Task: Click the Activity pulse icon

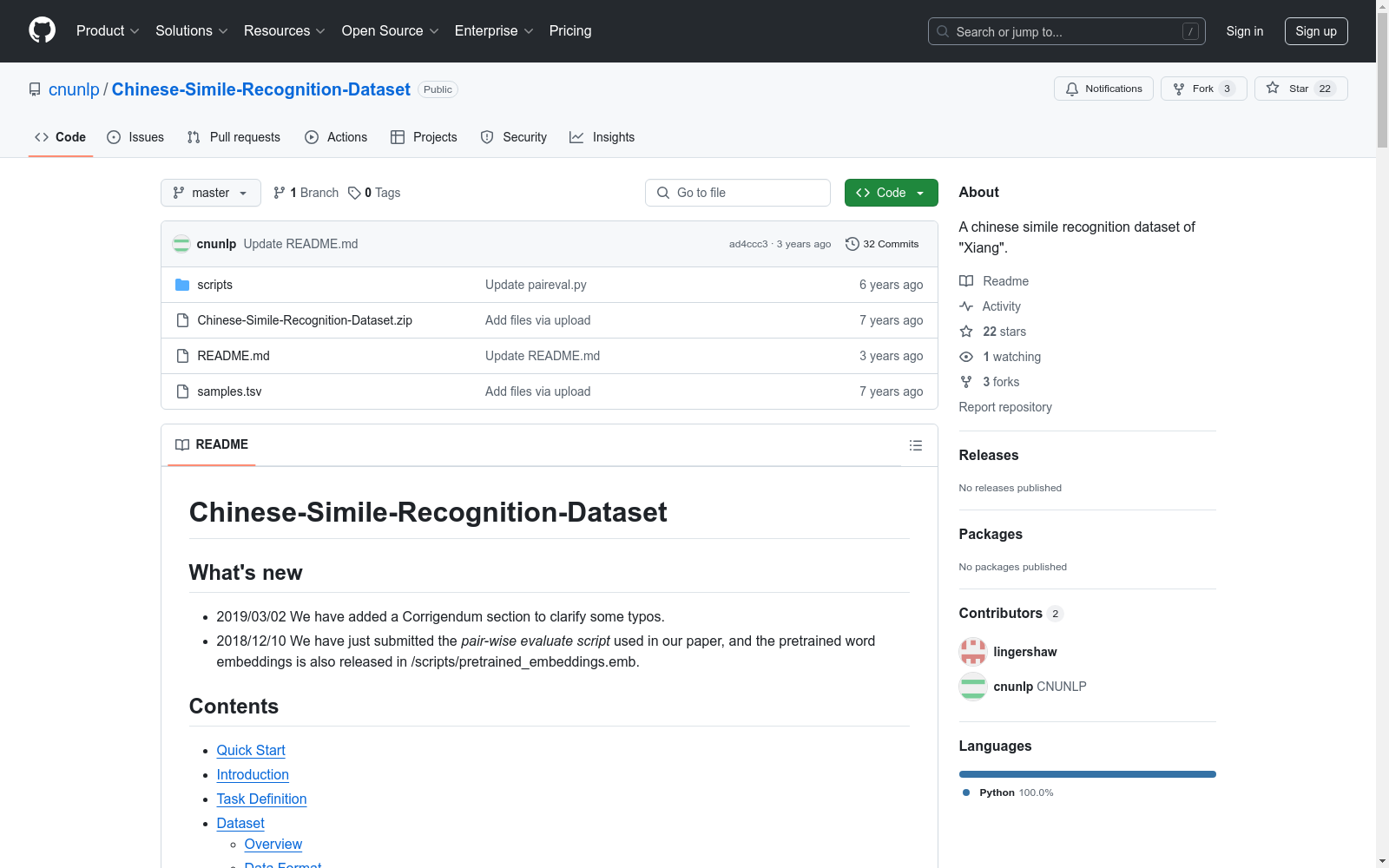Action: pos(966,306)
